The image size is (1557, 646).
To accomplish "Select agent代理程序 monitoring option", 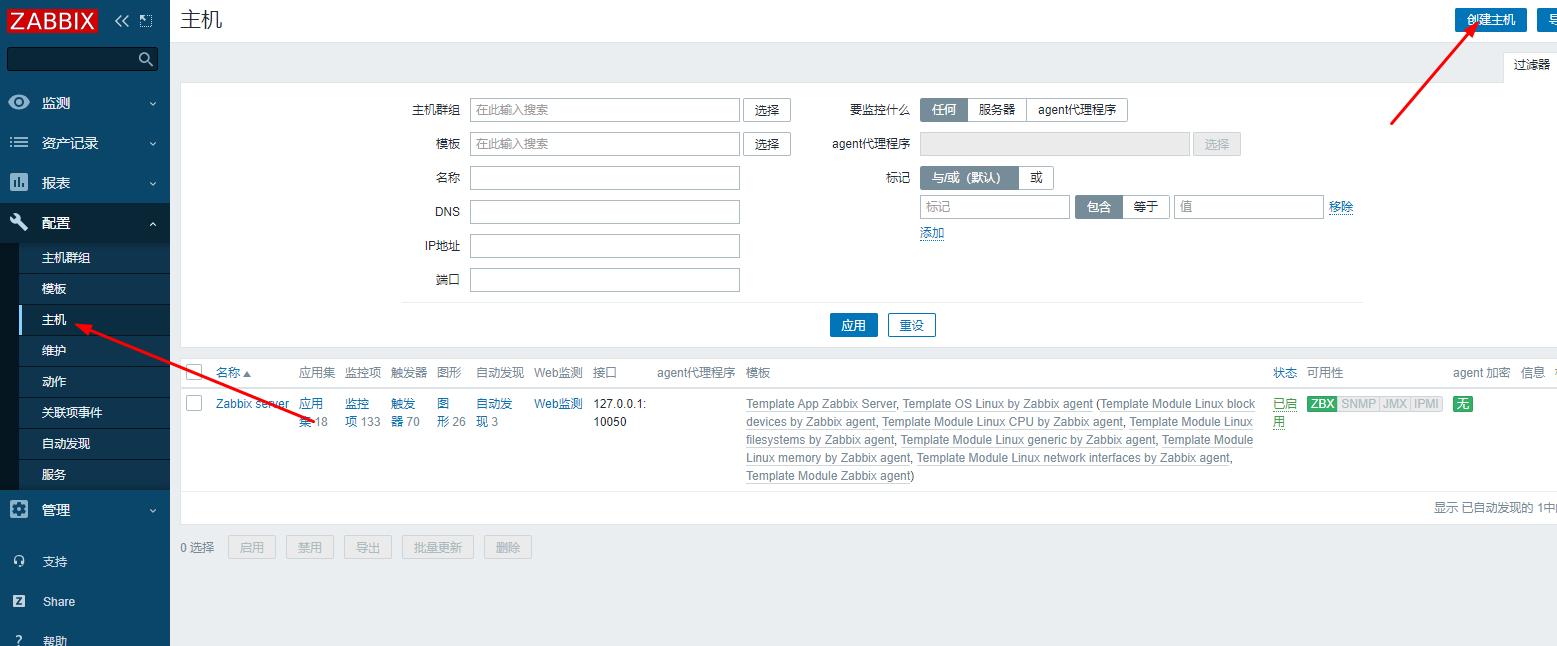I will [x=1077, y=110].
